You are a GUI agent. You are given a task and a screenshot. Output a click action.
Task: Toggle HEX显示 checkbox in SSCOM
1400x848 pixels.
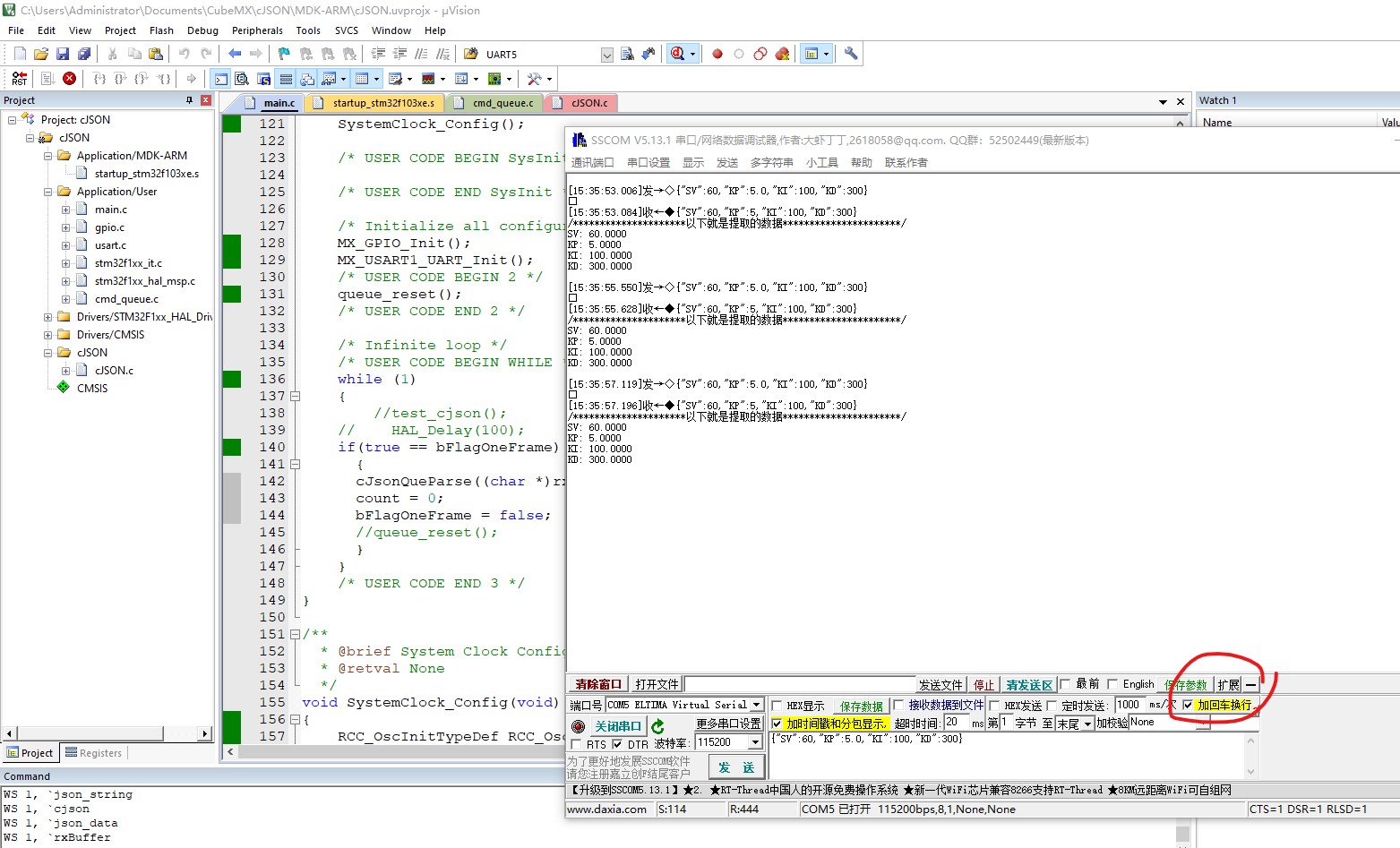pos(777,706)
